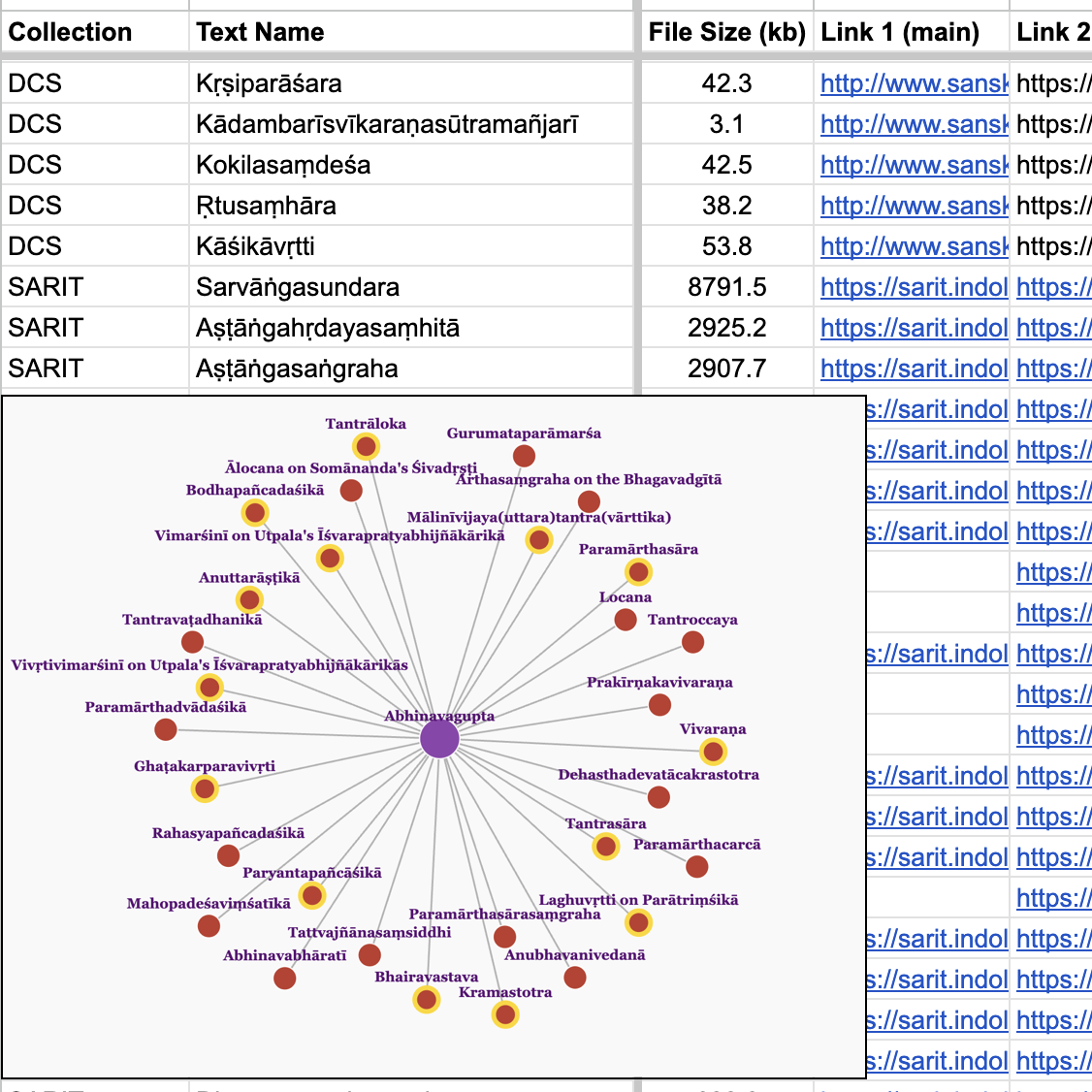Follow the Kāśikāvṛtti main link
The width and height of the screenshot is (1092, 1092).
click(914, 246)
